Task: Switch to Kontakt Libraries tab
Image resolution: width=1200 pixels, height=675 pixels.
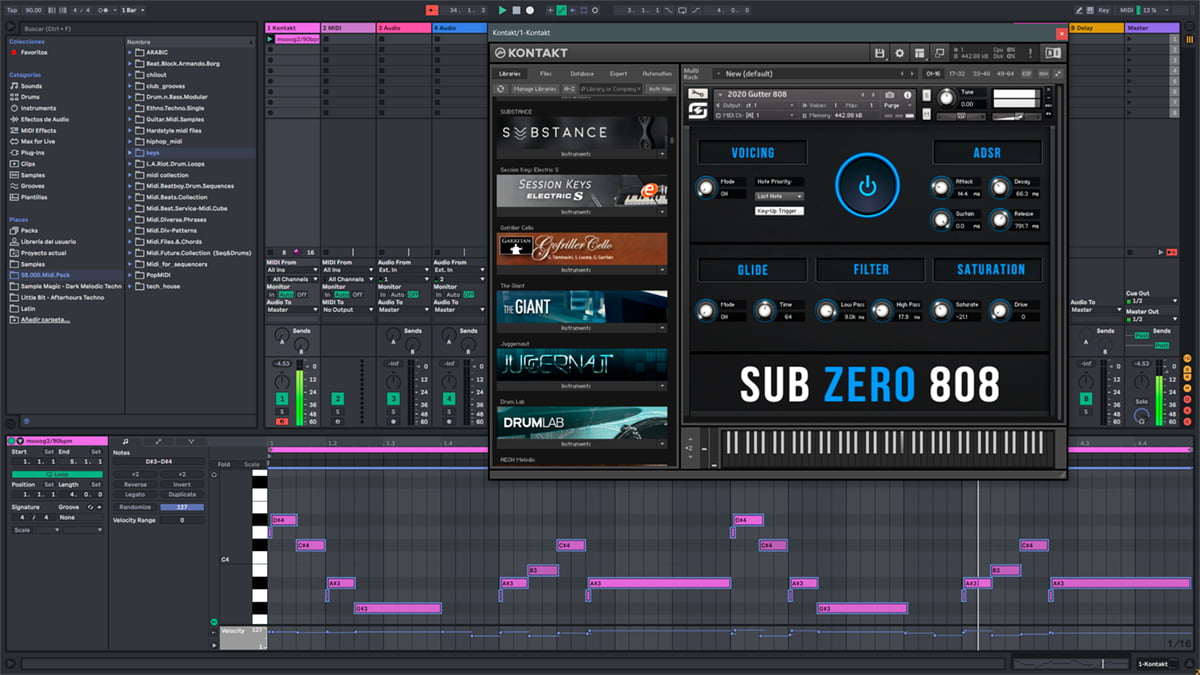Action: (x=509, y=74)
